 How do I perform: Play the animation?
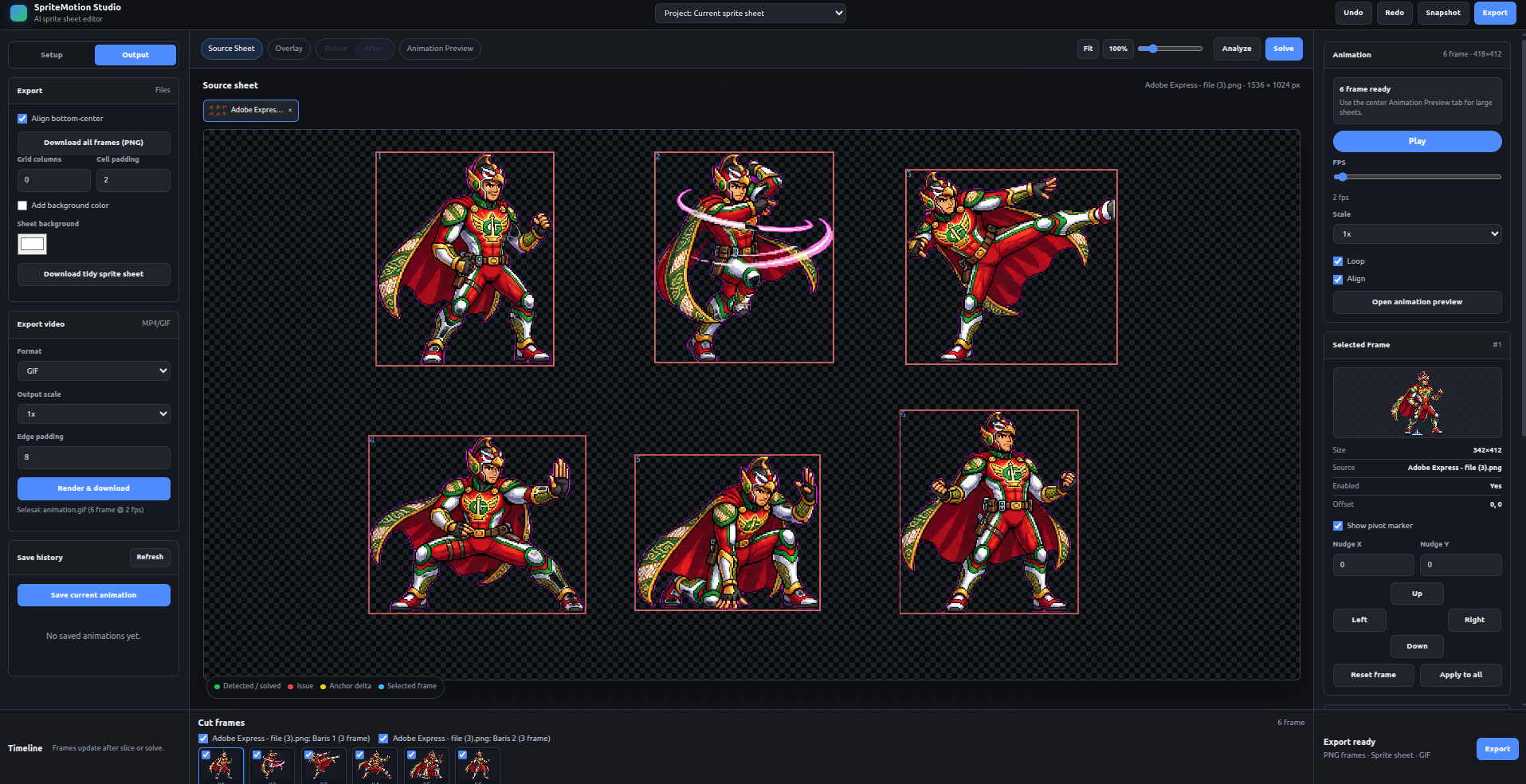pos(1417,141)
